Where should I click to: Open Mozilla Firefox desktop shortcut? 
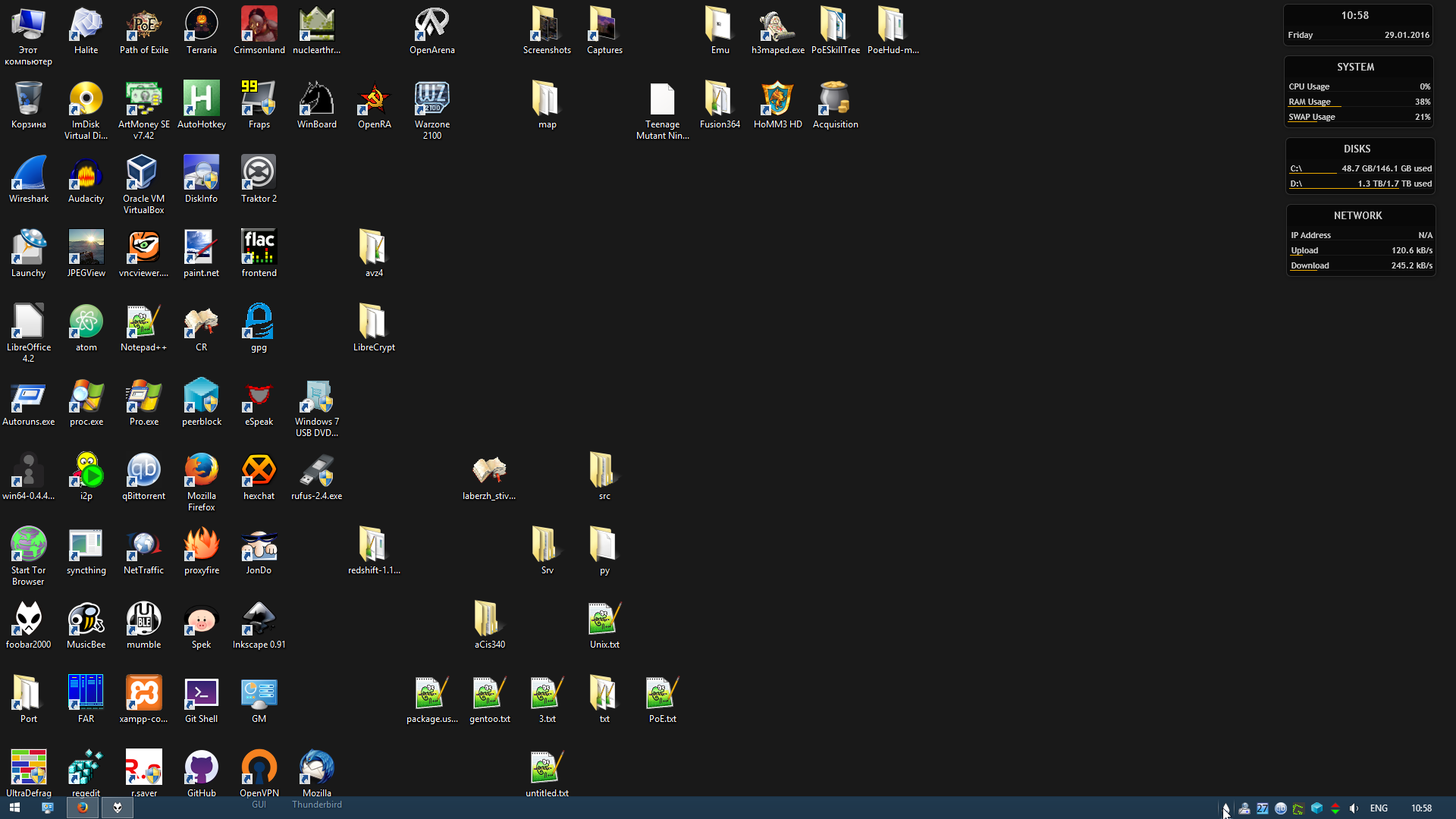(x=202, y=482)
